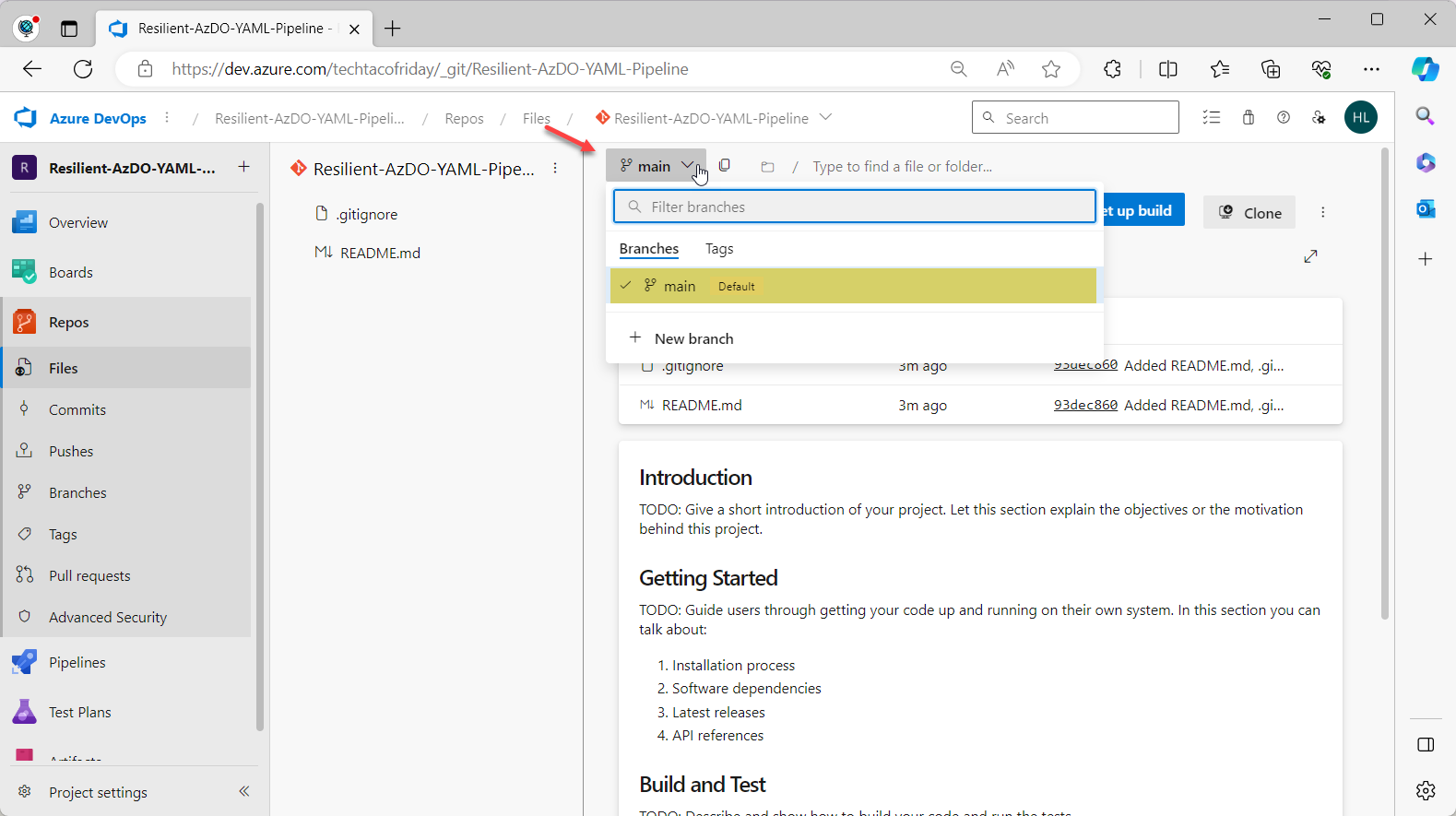1456x816 pixels.
Task: Open browser Extensions icon
Action: 1113,69
